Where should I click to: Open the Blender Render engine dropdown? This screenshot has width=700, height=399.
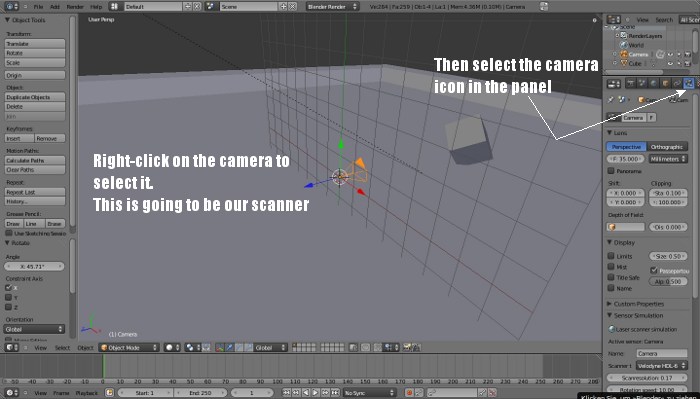click(x=333, y=7)
